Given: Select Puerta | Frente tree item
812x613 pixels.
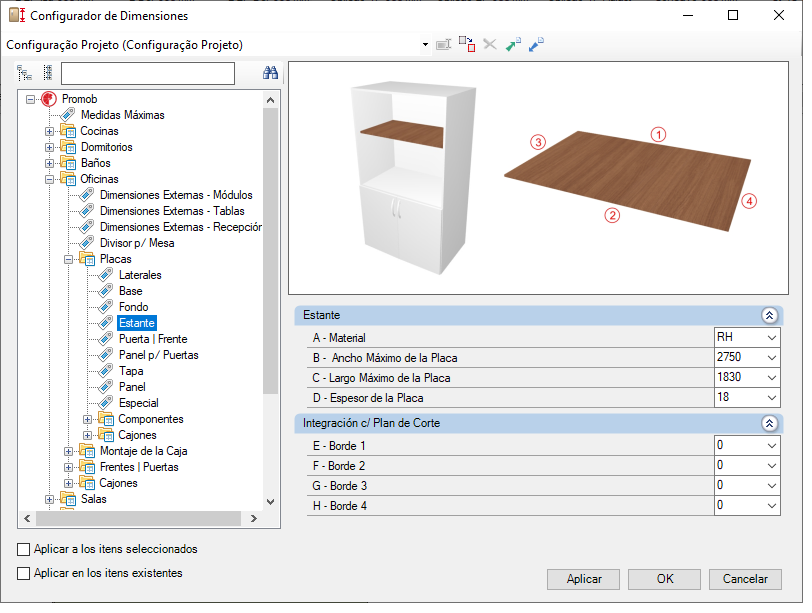Looking at the screenshot, I should [153, 339].
